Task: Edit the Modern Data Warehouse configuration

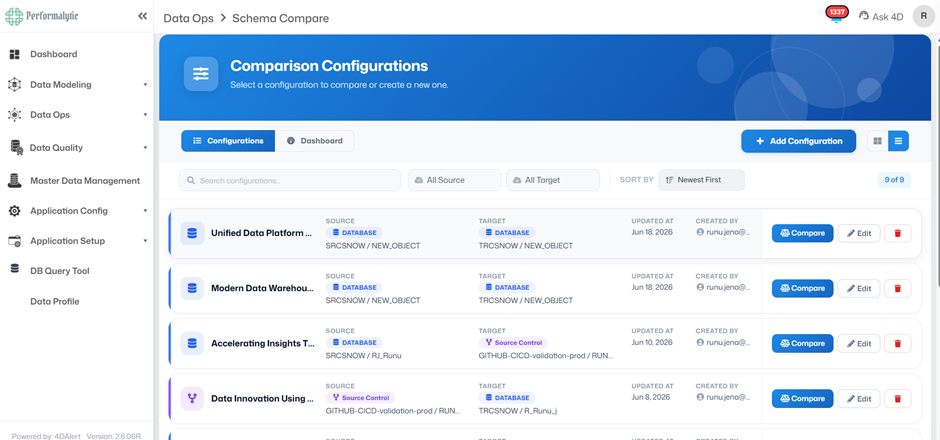Action: pos(858,288)
